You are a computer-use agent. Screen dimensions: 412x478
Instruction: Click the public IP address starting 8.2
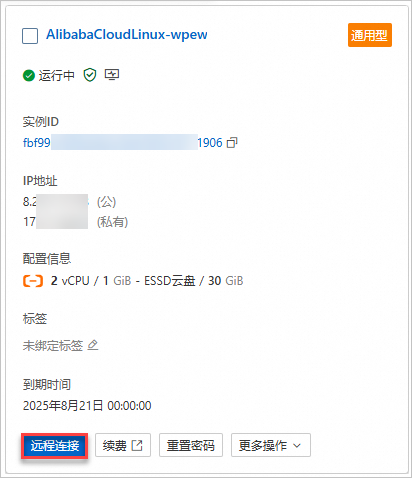point(56,201)
